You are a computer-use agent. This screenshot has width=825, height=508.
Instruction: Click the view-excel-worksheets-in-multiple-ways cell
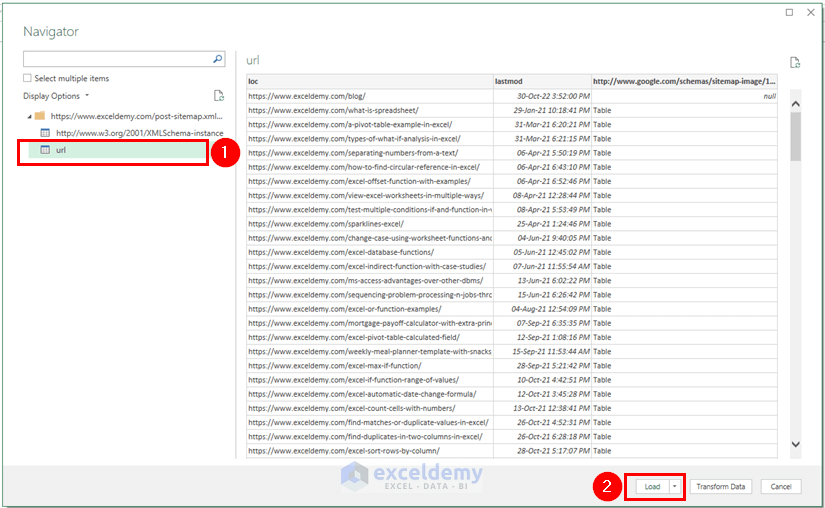point(369,196)
